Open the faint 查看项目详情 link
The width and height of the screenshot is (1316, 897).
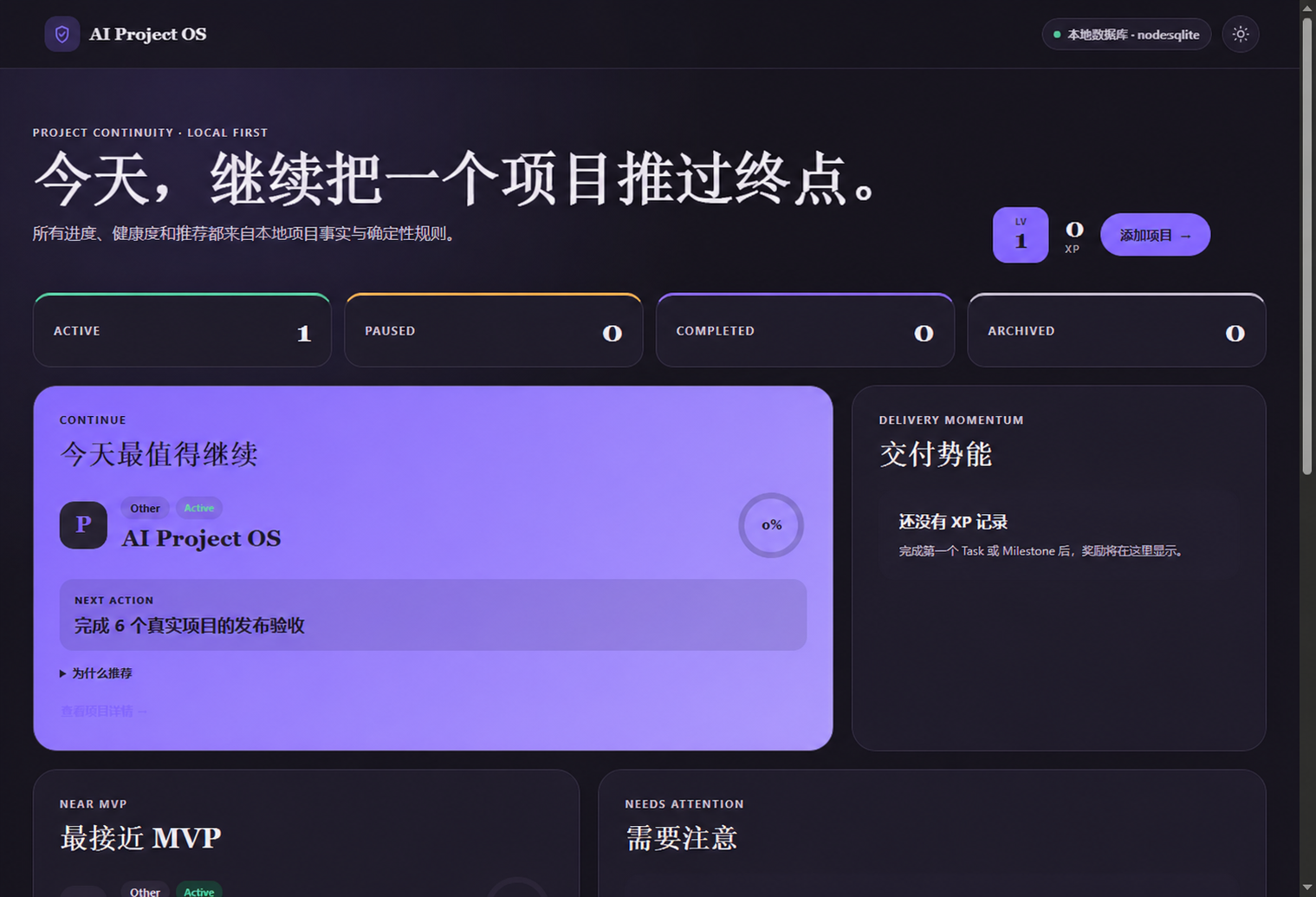pyautogui.click(x=104, y=712)
